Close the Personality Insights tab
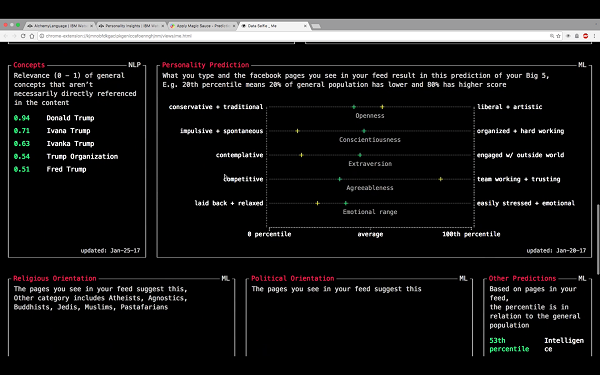Image resolution: width=600 pixels, height=375 pixels. click(x=163, y=26)
